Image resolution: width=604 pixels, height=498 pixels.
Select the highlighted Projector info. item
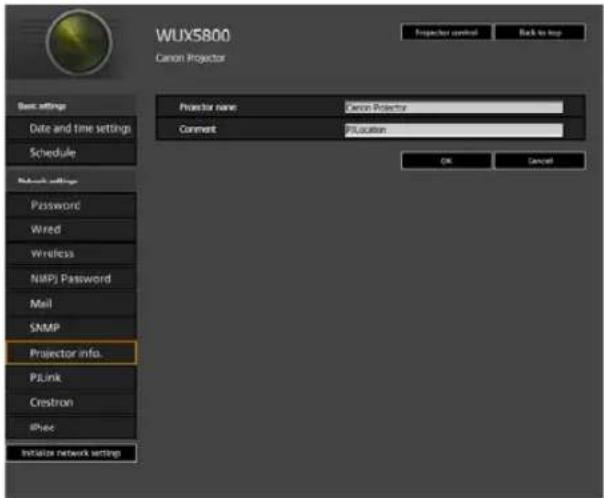pyautogui.click(x=71, y=352)
